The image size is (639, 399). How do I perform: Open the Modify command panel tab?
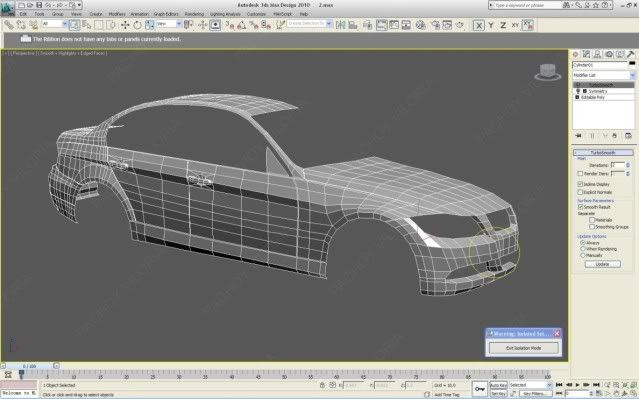(x=586, y=54)
